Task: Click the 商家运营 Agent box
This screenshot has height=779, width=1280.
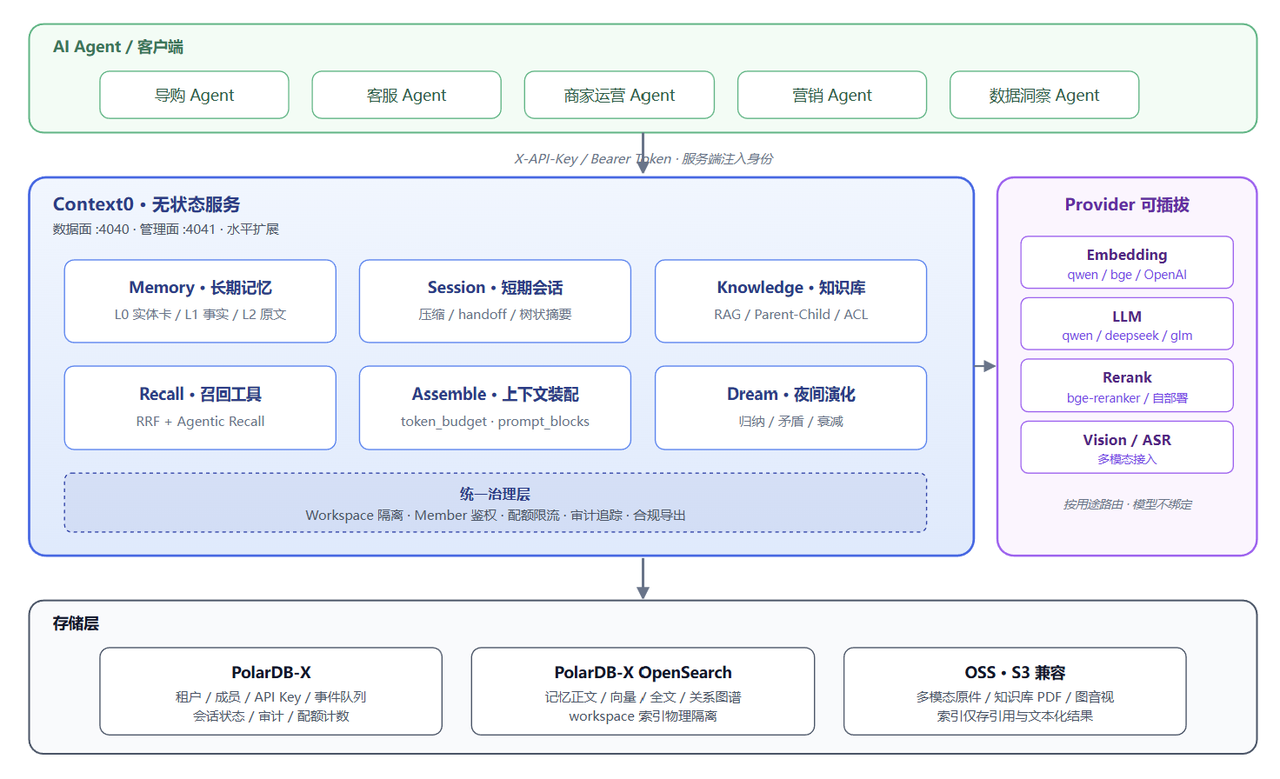Action: 619,95
